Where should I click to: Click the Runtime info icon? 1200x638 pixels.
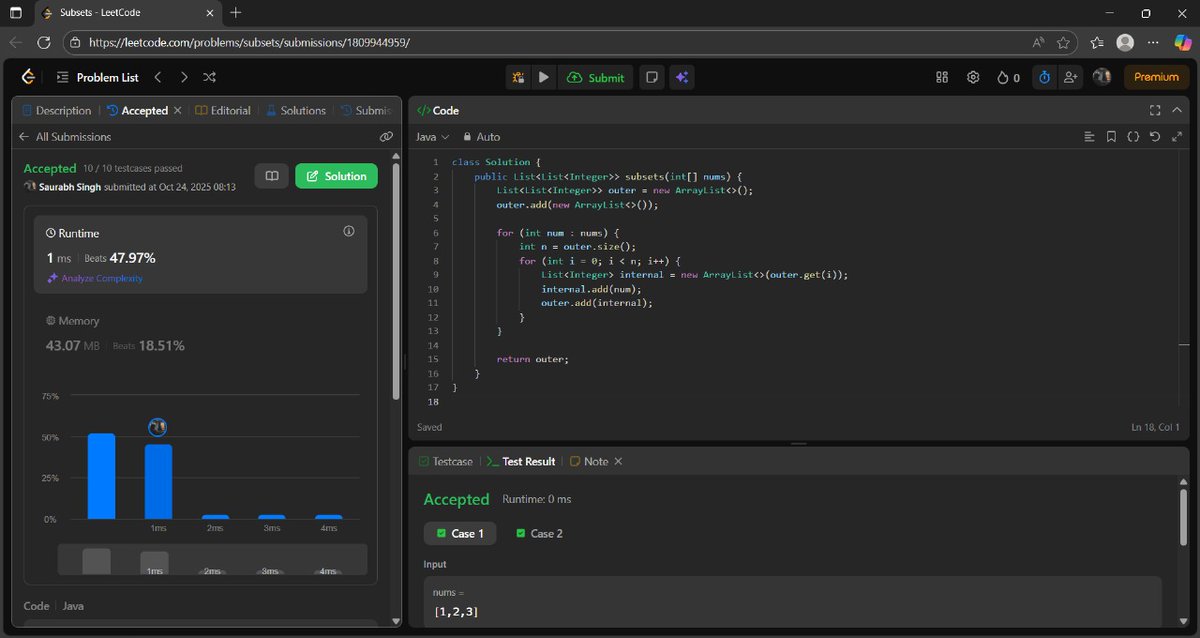(349, 231)
